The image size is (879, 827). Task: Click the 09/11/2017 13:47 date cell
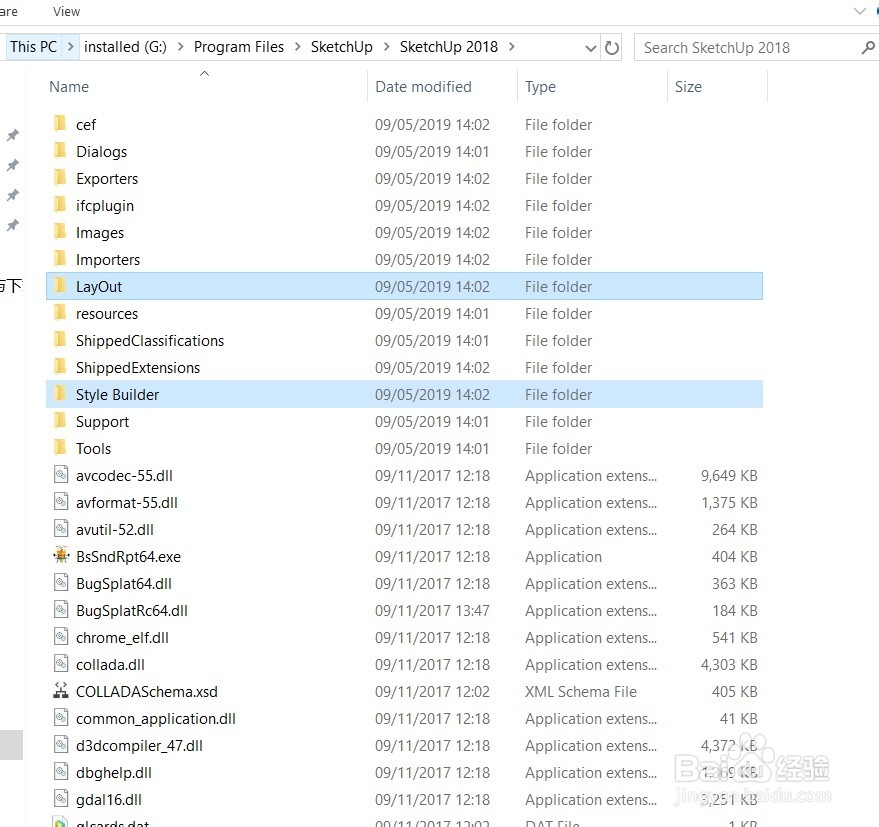pyautogui.click(x=432, y=611)
